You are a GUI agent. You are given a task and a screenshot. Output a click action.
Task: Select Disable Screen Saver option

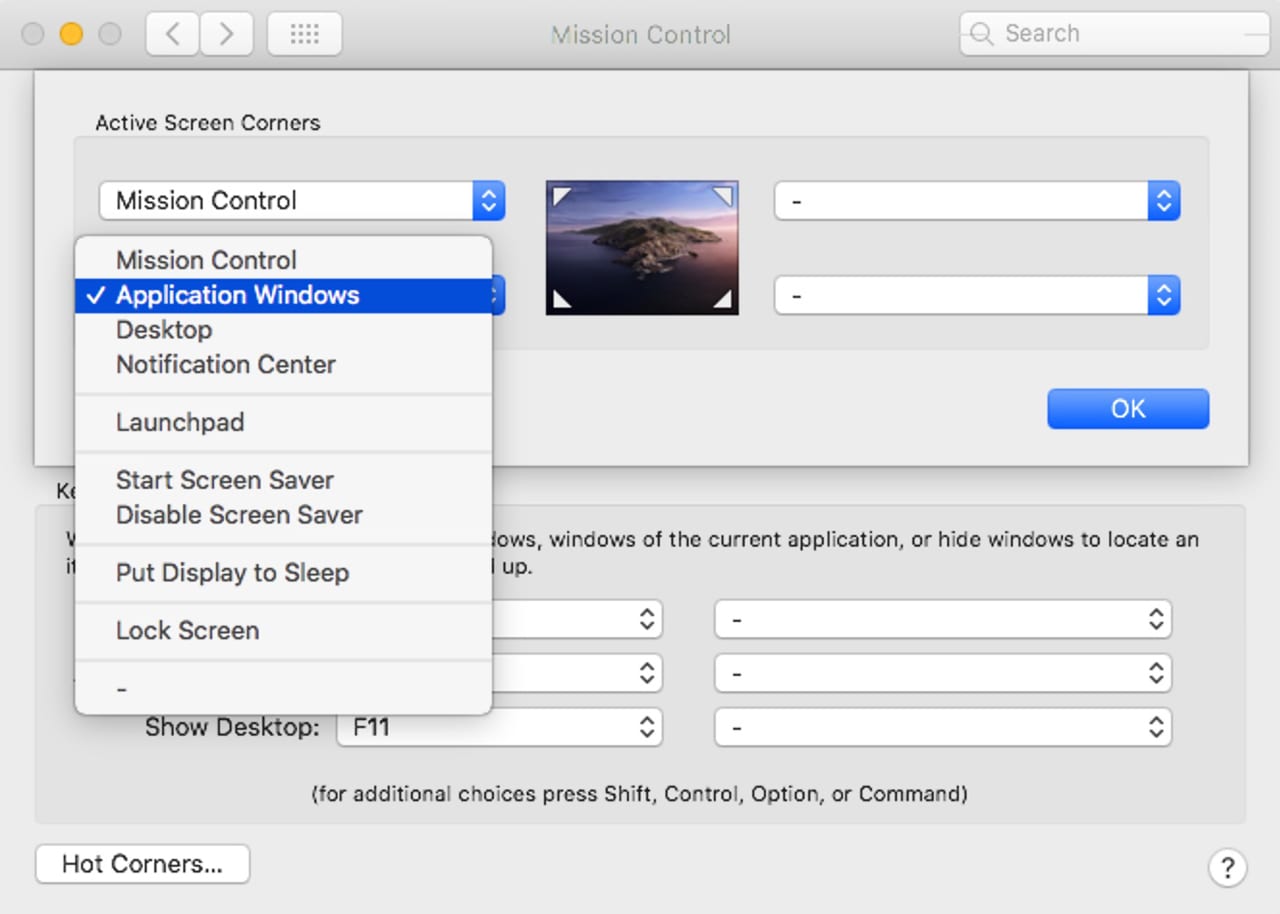tap(239, 515)
